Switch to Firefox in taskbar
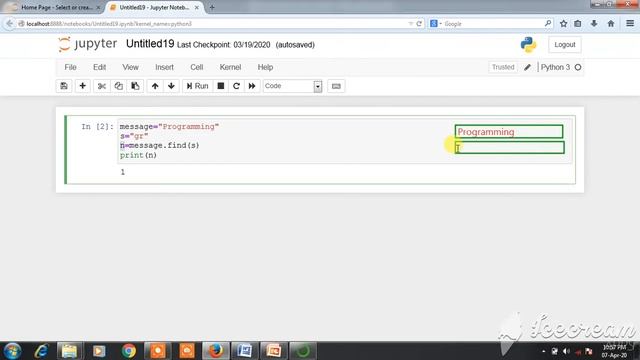This screenshot has width=640, height=360. pyautogui.click(x=215, y=351)
